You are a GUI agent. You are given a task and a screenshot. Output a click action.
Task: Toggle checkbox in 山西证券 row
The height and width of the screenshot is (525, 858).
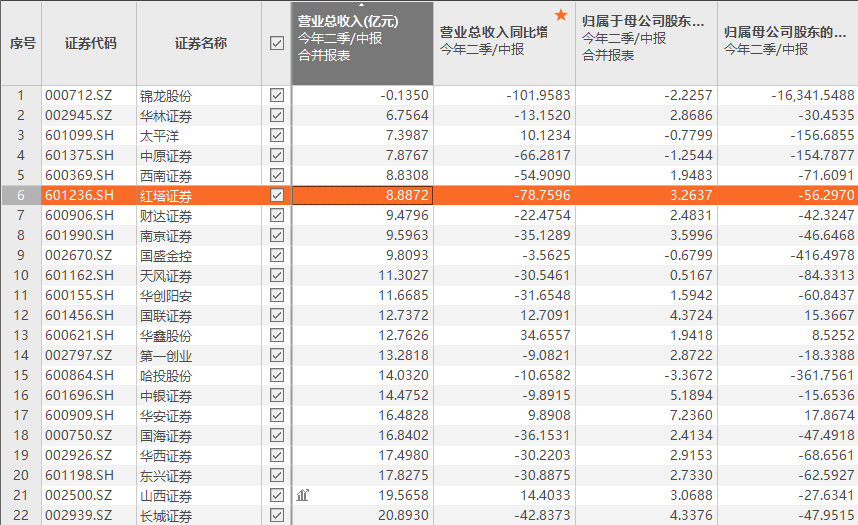click(x=277, y=495)
